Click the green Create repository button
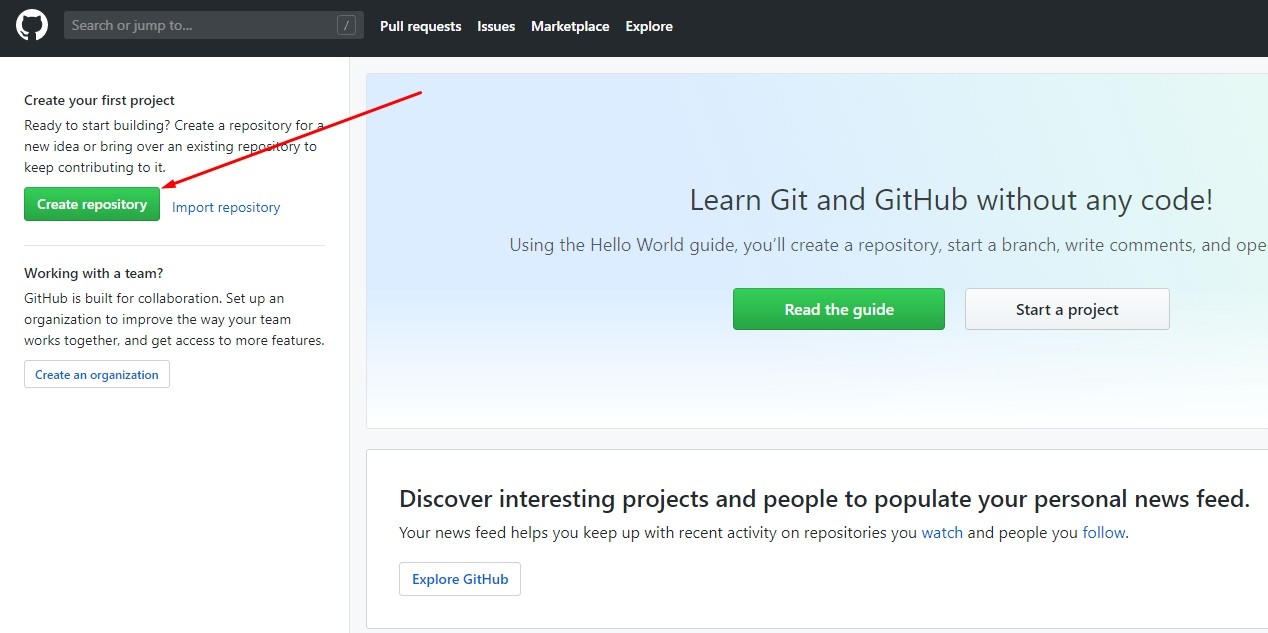This screenshot has width=1268, height=633. [x=92, y=204]
